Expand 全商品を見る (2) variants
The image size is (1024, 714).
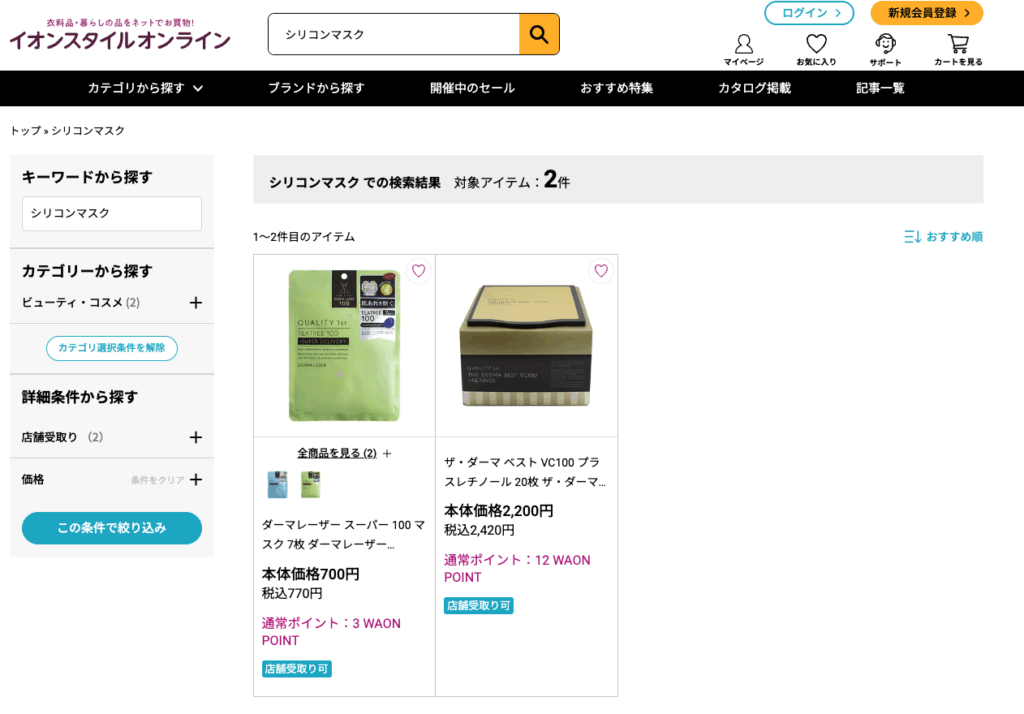344,453
